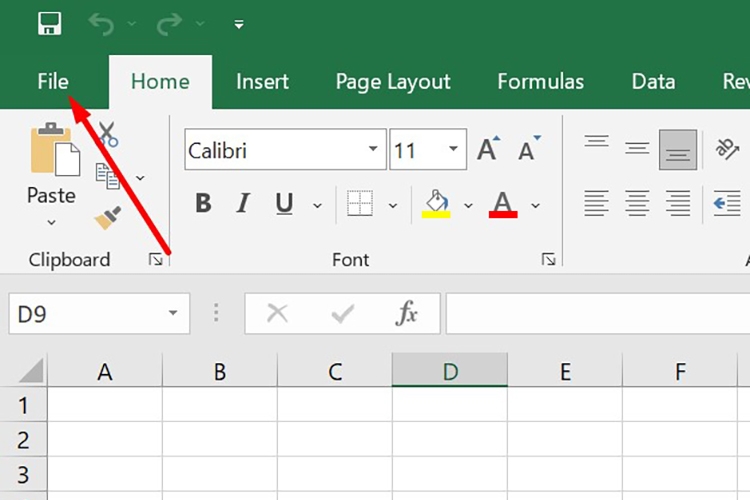Image resolution: width=750 pixels, height=500 pixels.
Task: Click the Save floppy disk icon
Action: click(x=50, y=23)
